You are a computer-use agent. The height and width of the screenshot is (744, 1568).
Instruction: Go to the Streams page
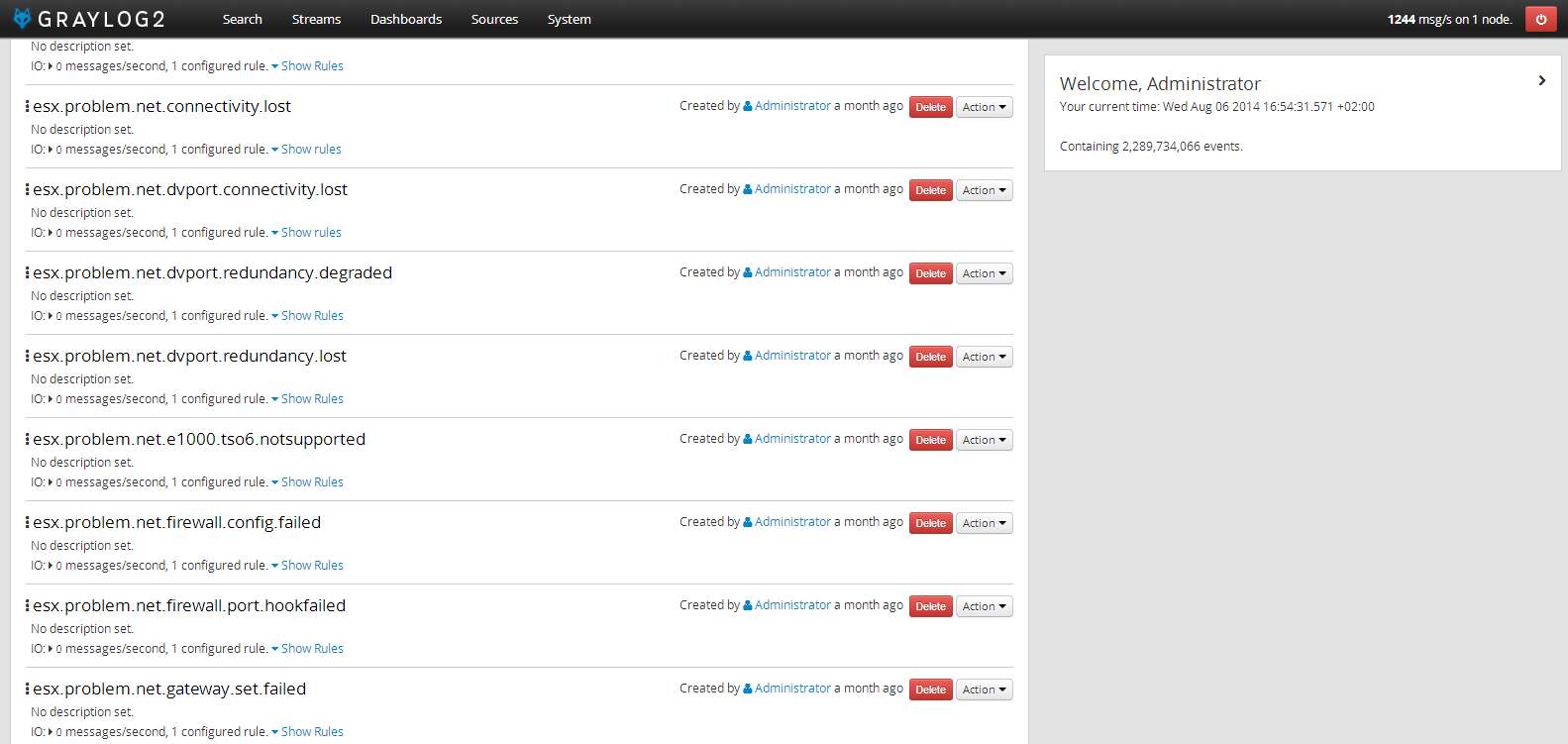(x=316, y=19)
